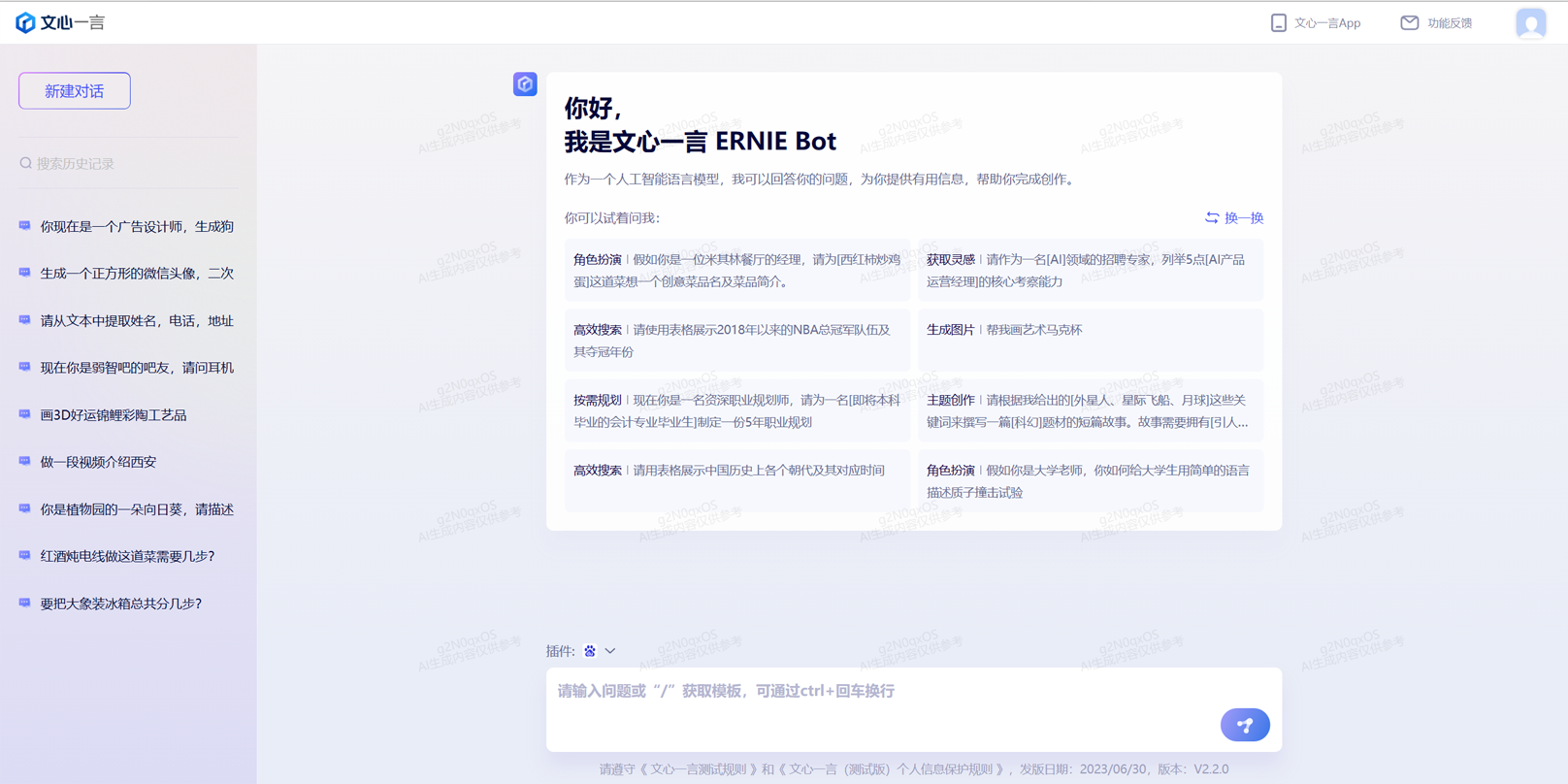Click chat icon beside 画3D好运锦鲤彩陶工艺品

(x=25, y=414)
